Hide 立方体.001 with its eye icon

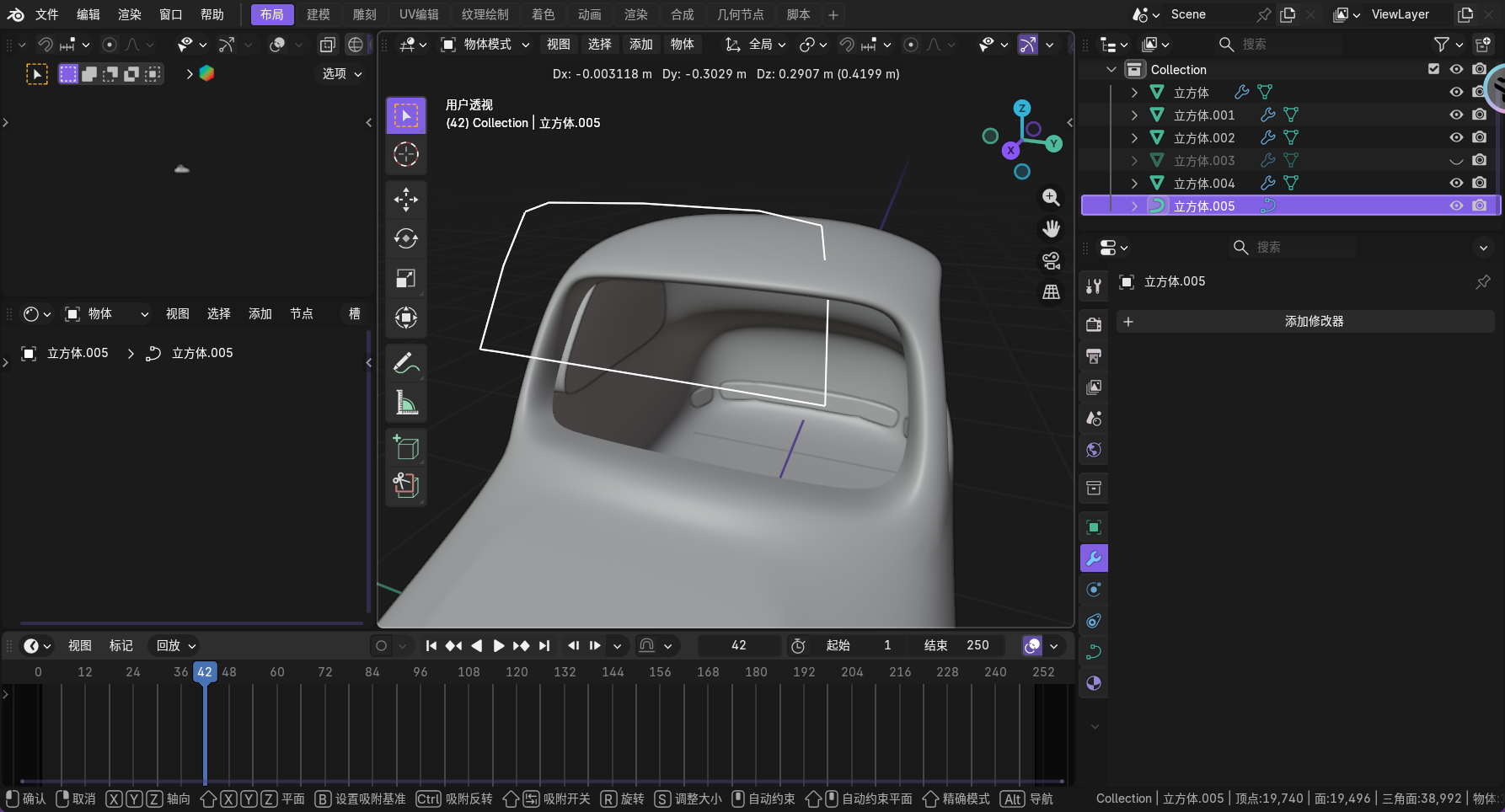coord(1456,115)
